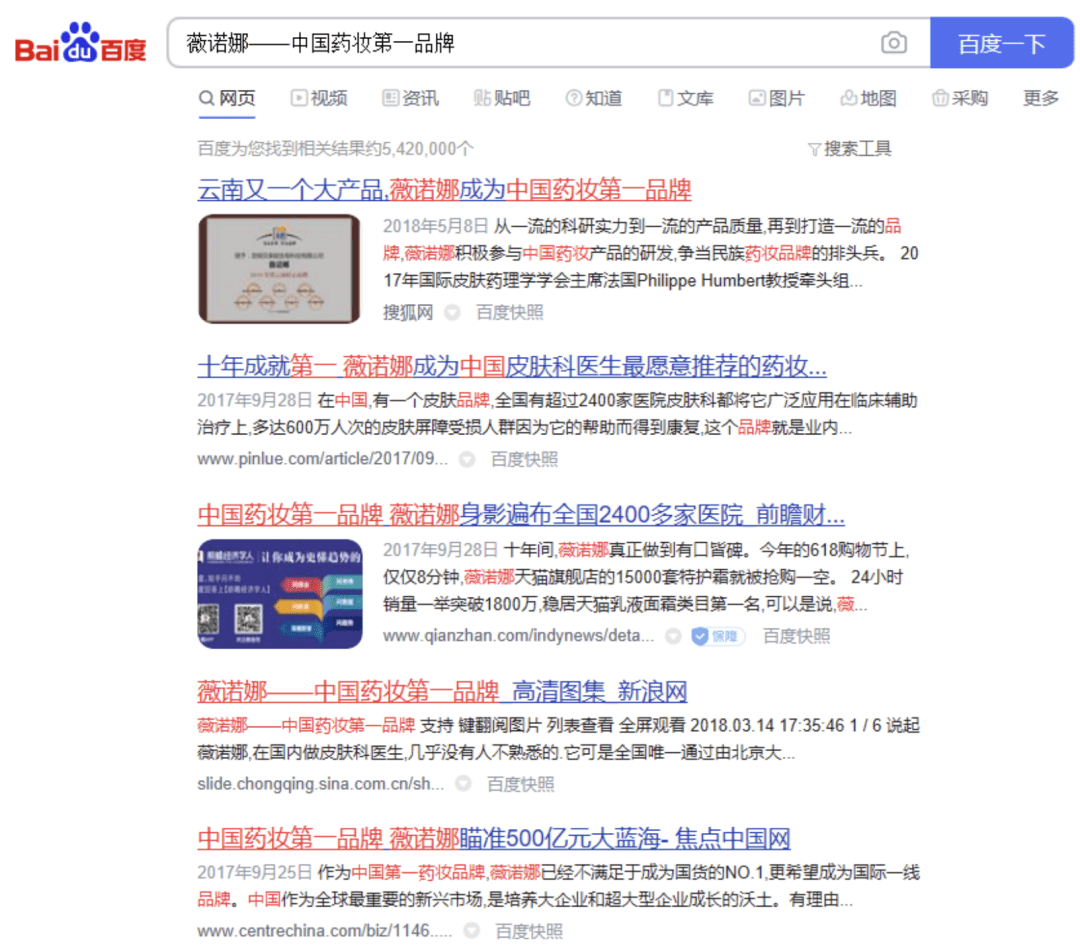The image size is (1080, 952).
Task: Click www.qianzhan.com indynews URL
Action: point(518,636)
